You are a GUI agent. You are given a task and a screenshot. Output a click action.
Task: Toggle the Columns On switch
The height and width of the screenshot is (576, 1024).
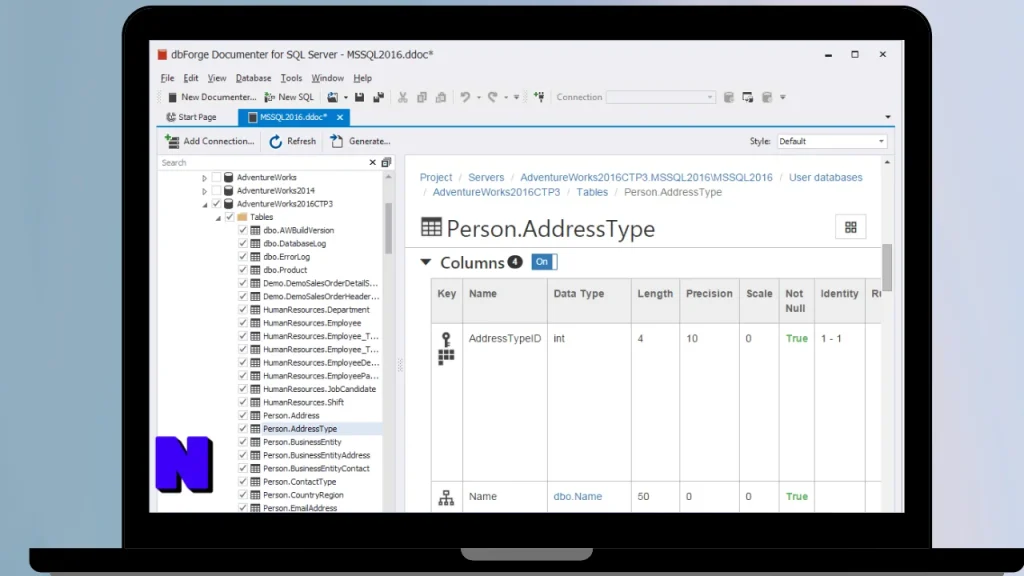click(544, 262)
